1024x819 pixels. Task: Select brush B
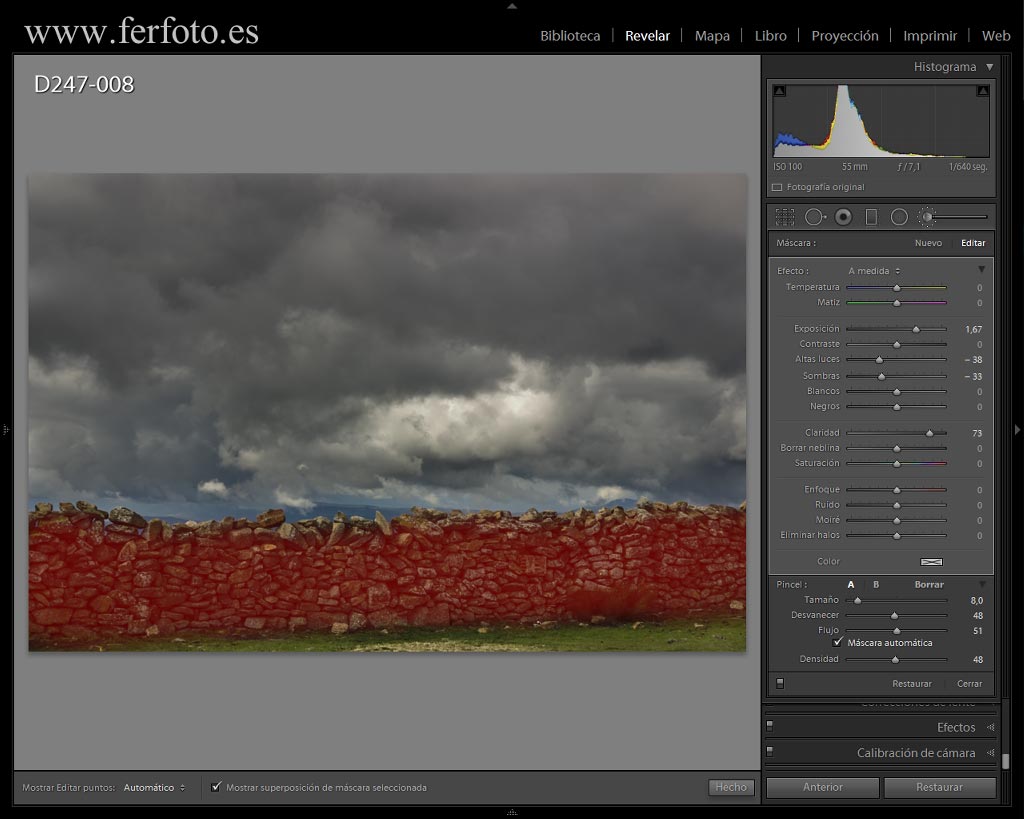click(x=876, y=585)
